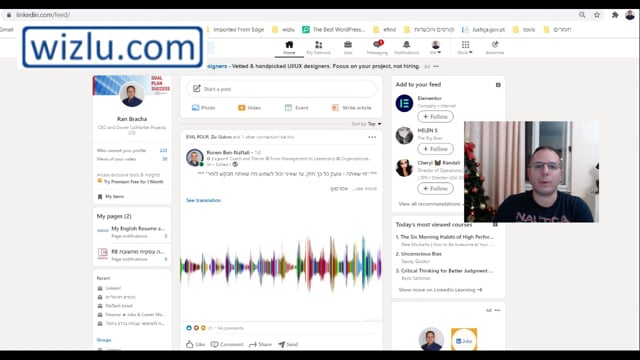Expand the Me profile dropdown

pyautogui.click(x=436, y=48)
